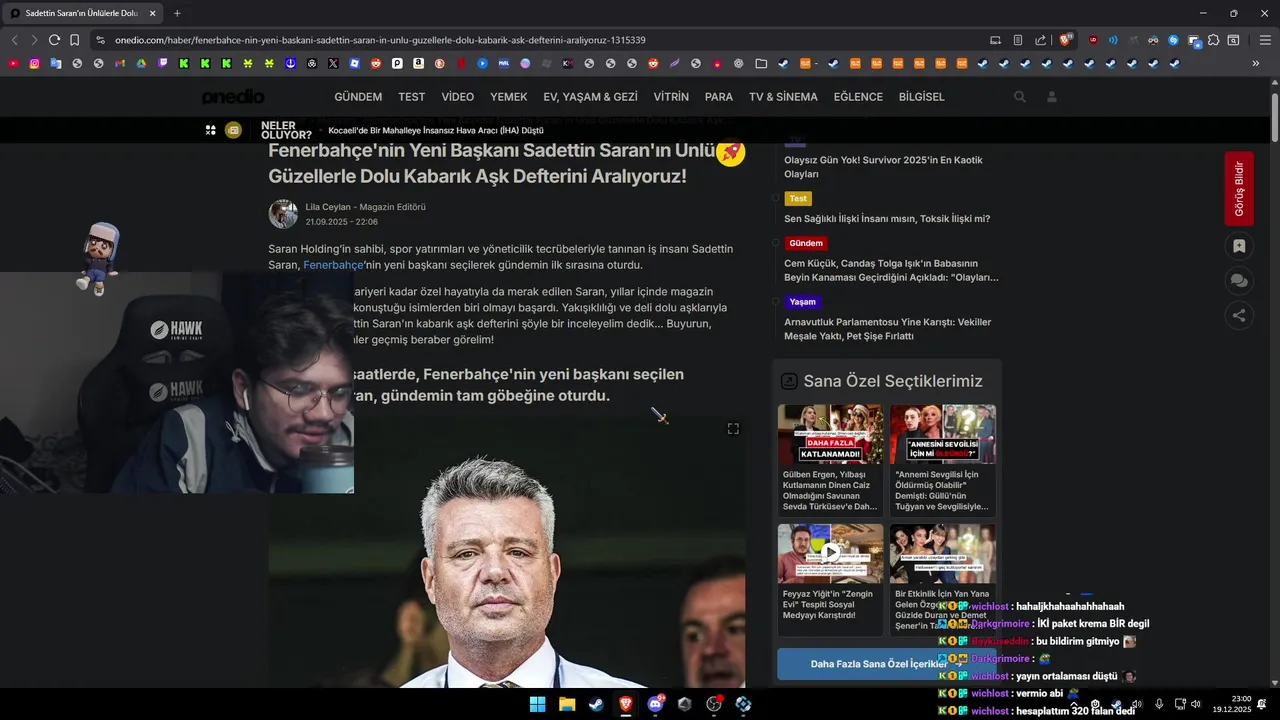Open the Annemi Sevgilisi İçin card thumbnail
This screenshot has width=1280, height=720.
pos(943,434)
